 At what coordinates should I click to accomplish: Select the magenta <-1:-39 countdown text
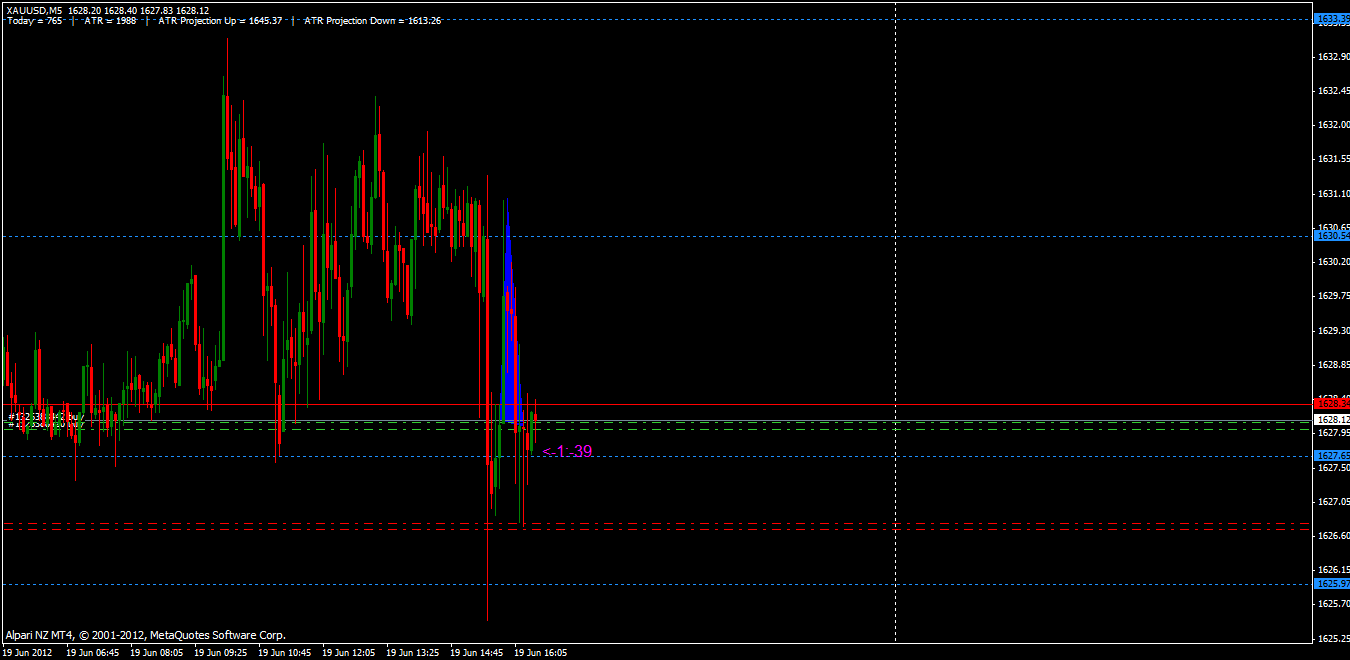567,451
